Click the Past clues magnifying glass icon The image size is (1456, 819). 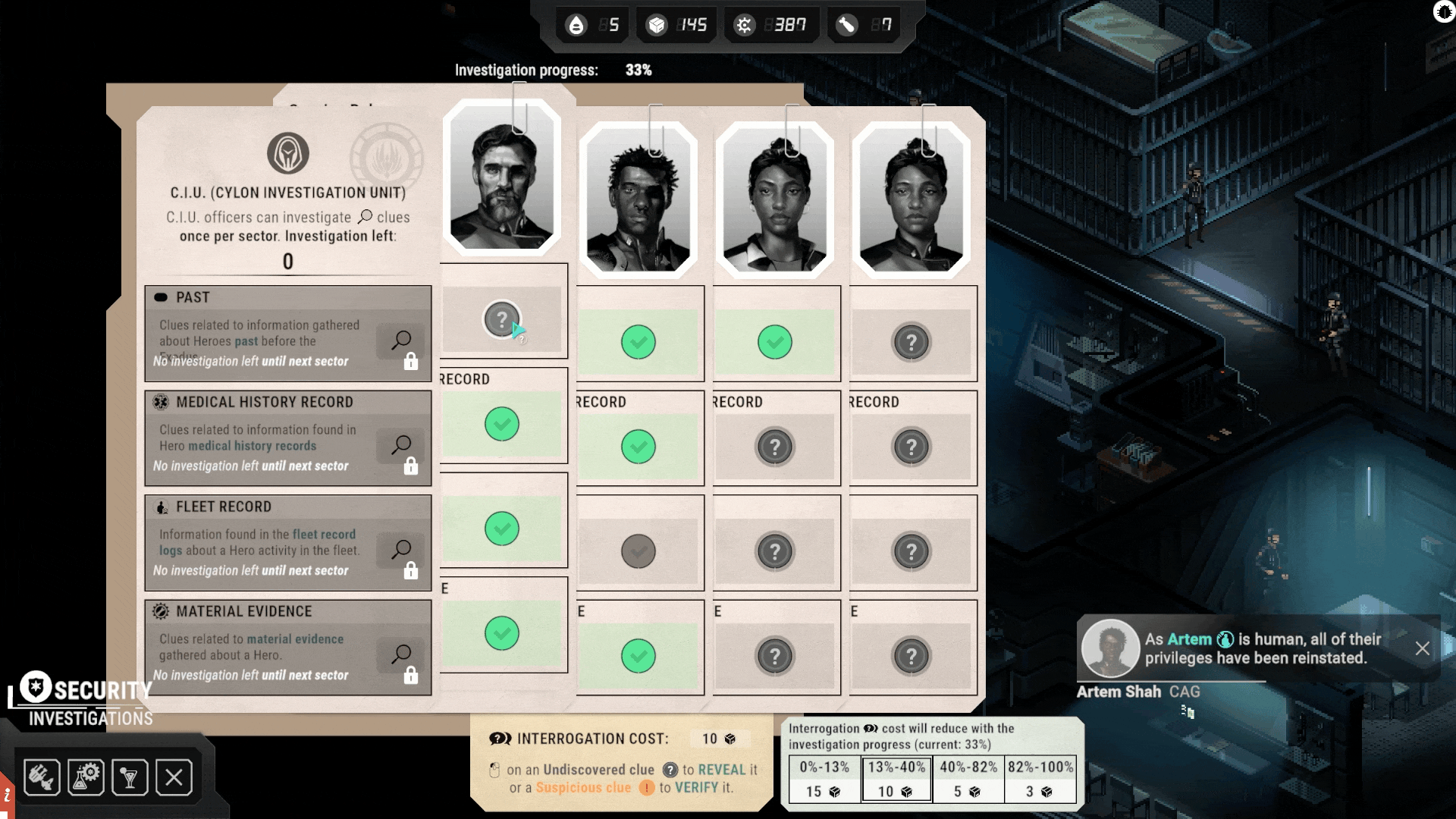tap(401, 340)
